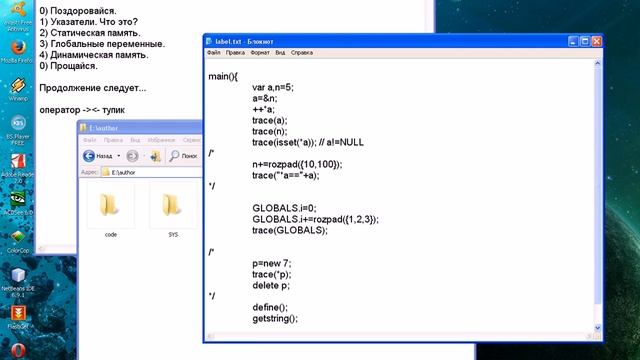Select the code folder in Explorer
640x360 pixels.
point(110,211)
